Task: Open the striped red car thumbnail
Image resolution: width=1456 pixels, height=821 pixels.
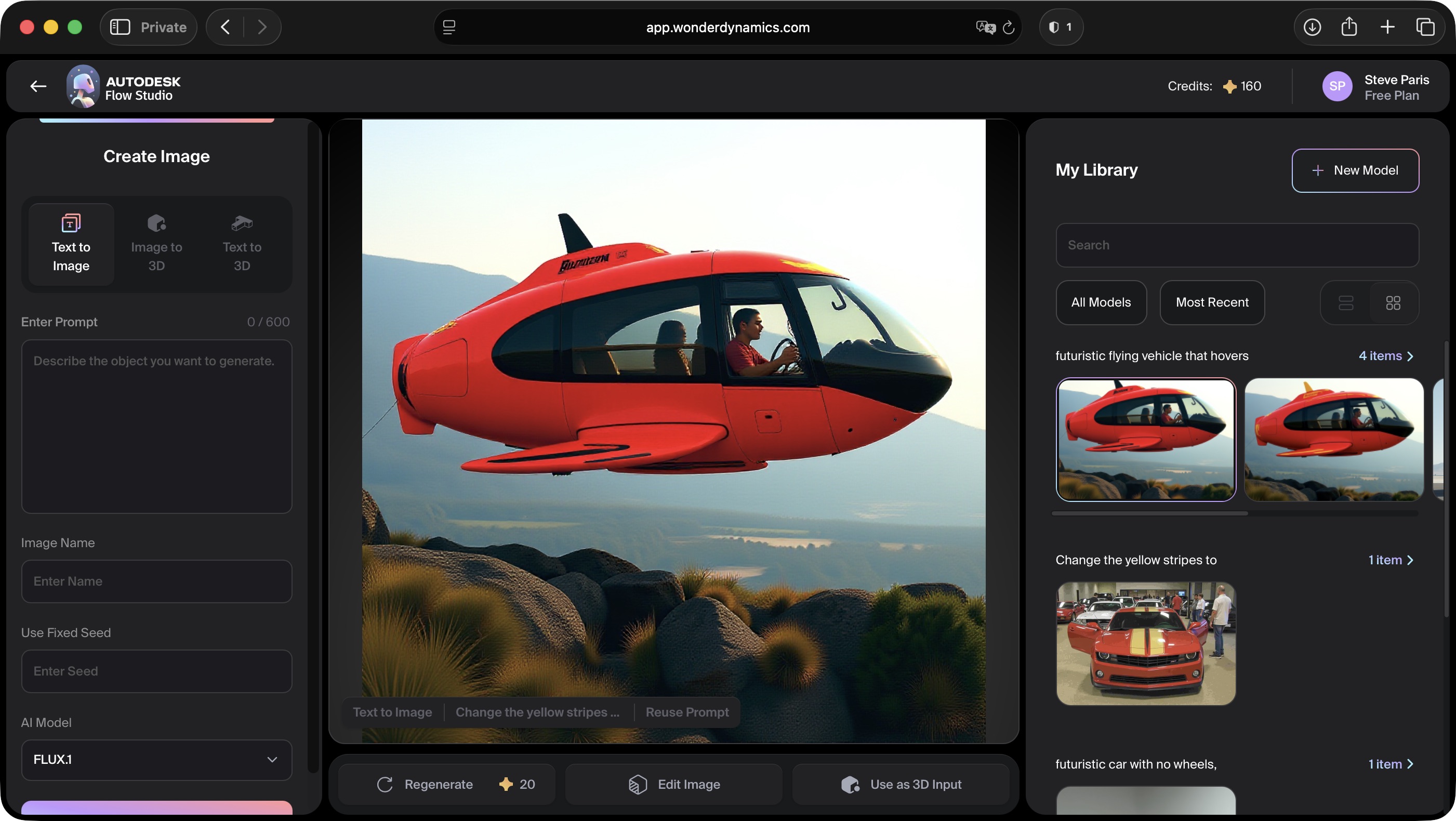Action: click(x=1146, y=644)
